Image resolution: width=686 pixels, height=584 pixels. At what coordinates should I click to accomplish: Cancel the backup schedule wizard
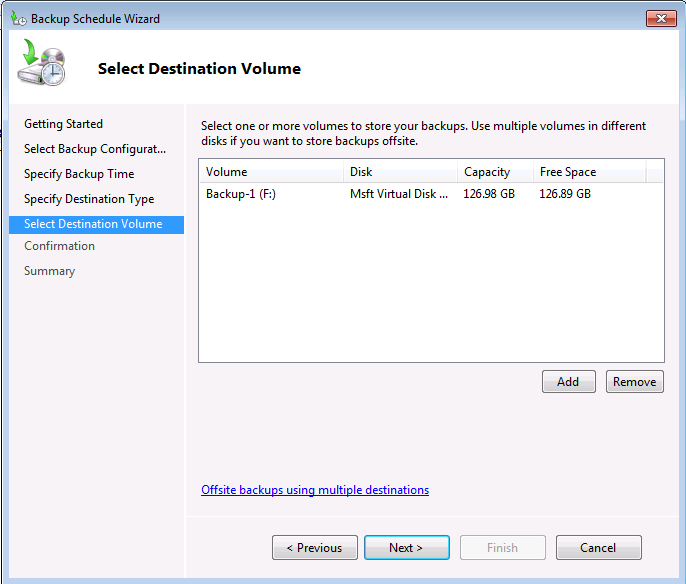point(598,547)
